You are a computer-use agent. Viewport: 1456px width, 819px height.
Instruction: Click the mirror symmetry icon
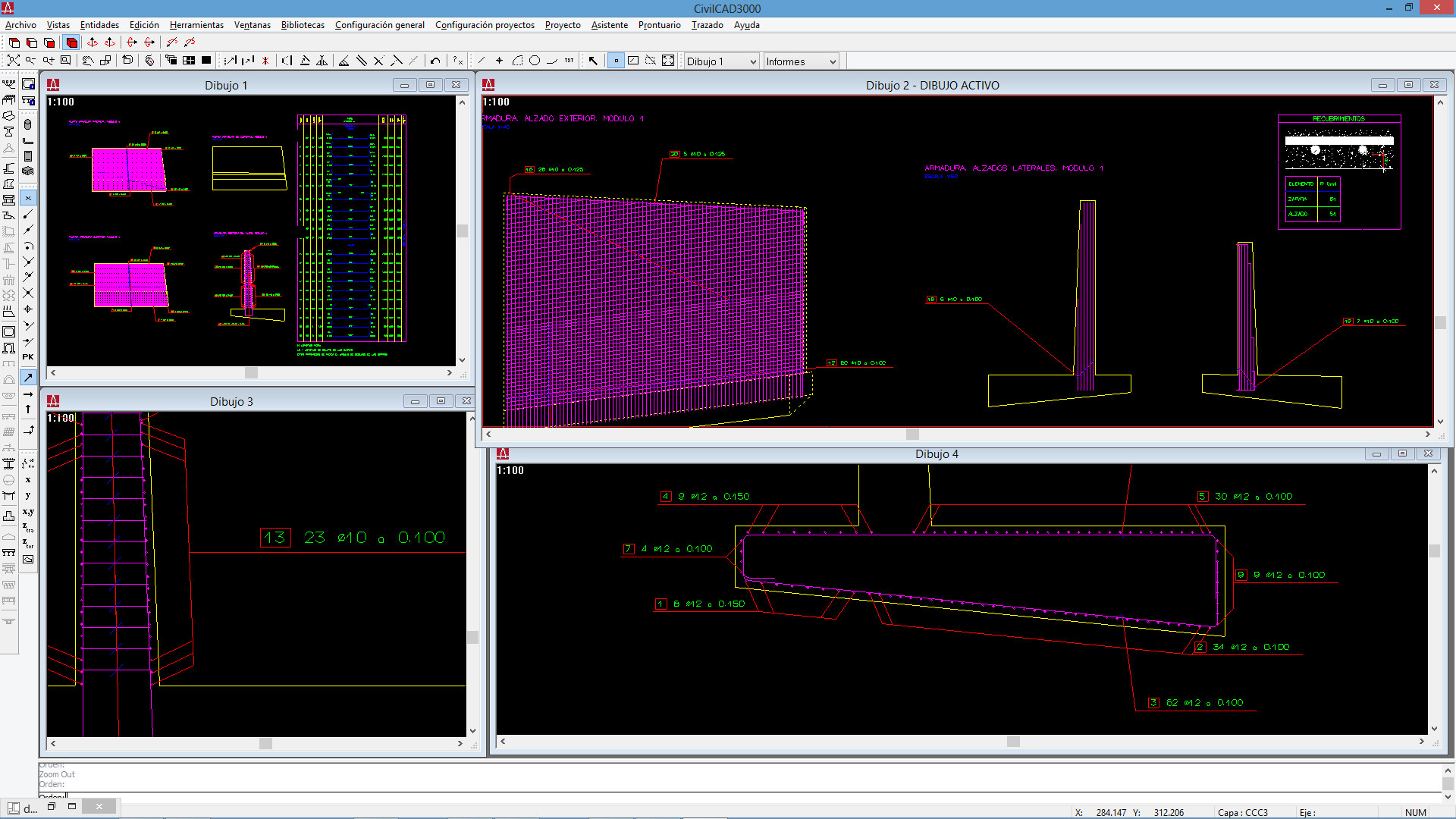coord(322,61)
